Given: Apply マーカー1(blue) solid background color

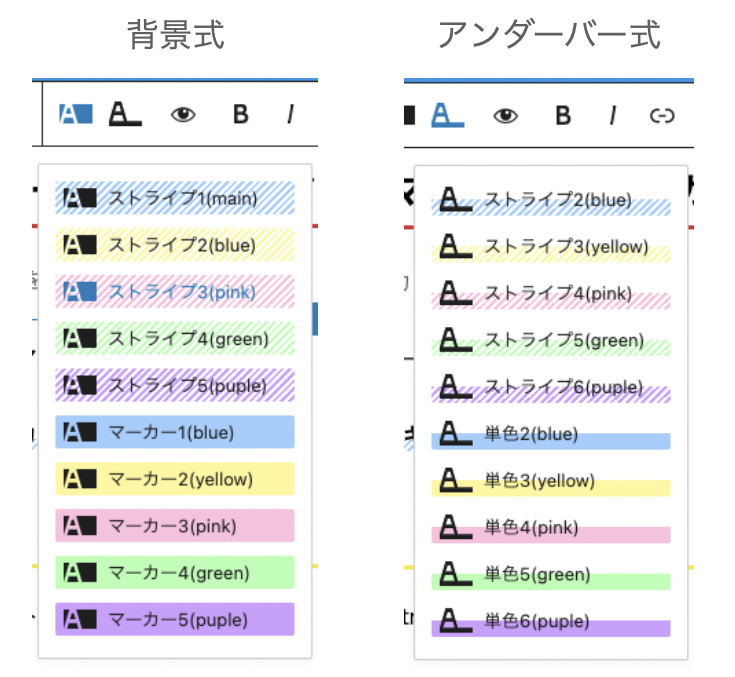Looking at the screenshot, I should tap(175, 432).
